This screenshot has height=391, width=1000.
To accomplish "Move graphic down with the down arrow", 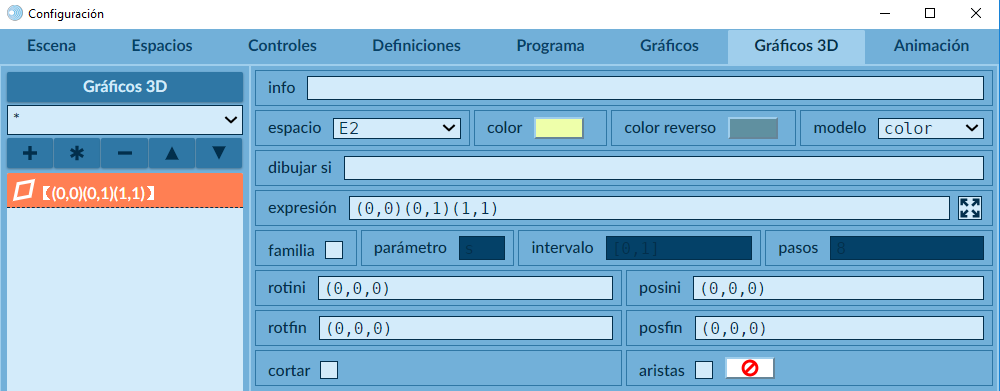I will point(219,153).
